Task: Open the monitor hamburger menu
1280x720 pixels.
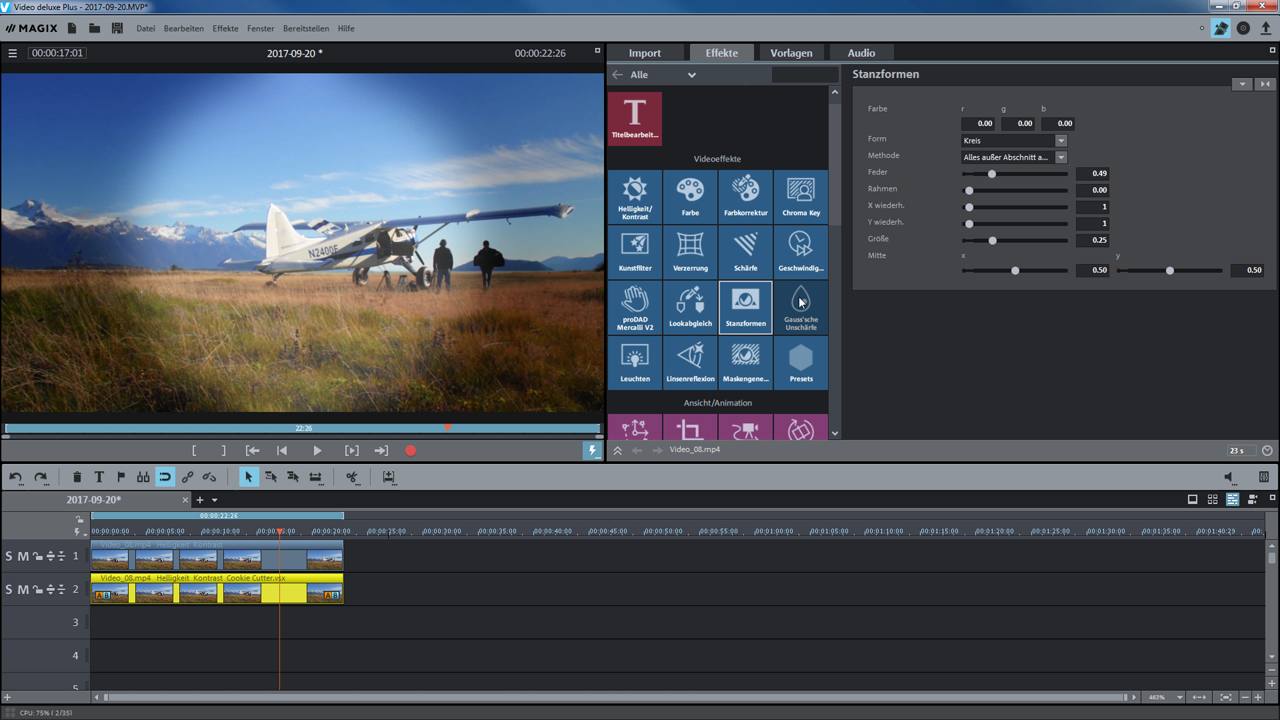Action: tap(13, 53)
